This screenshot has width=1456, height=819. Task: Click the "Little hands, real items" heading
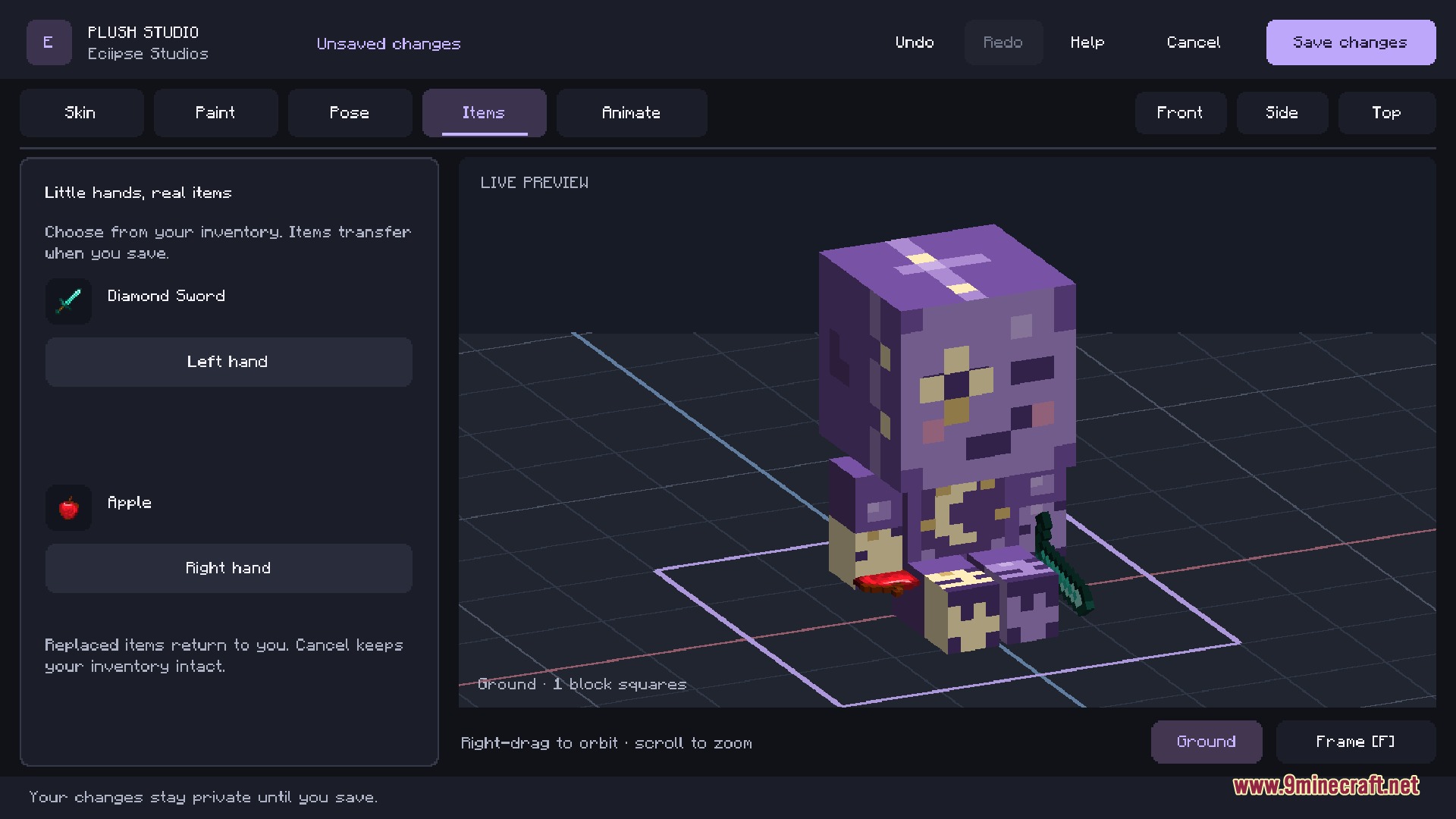tap(138, 193)
